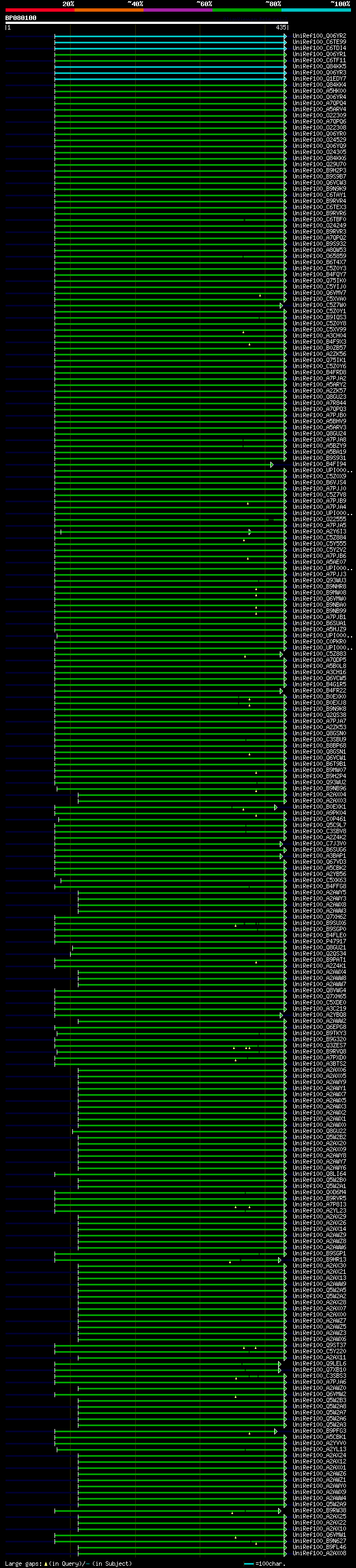Choose entry UniRef100_B6VJS4
Image resolution: width=356 pixels, height=1568 pixels.
coord(319,482)
